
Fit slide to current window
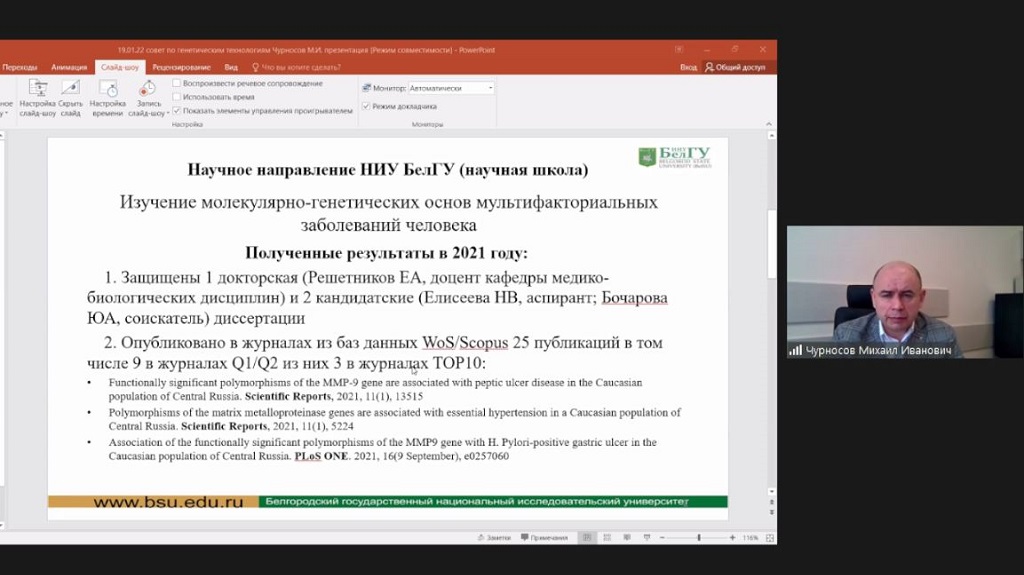coord(770,537)
